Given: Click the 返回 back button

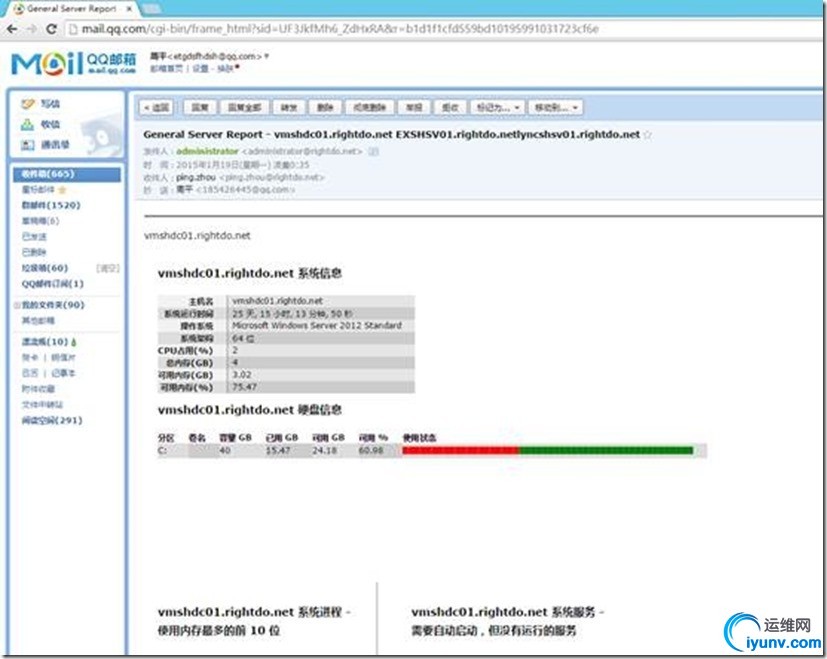Looking at the screenshot, I should pos(157,108).
